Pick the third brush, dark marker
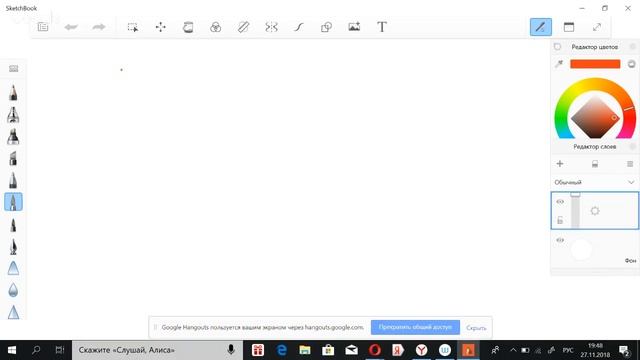Viewport: 640px width, 360px height. 13,136
